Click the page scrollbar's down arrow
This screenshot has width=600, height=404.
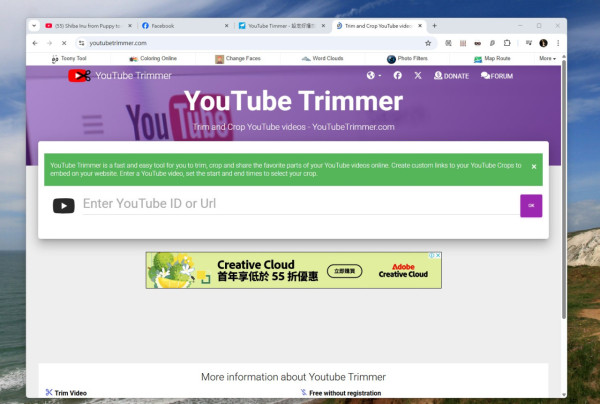564,394
